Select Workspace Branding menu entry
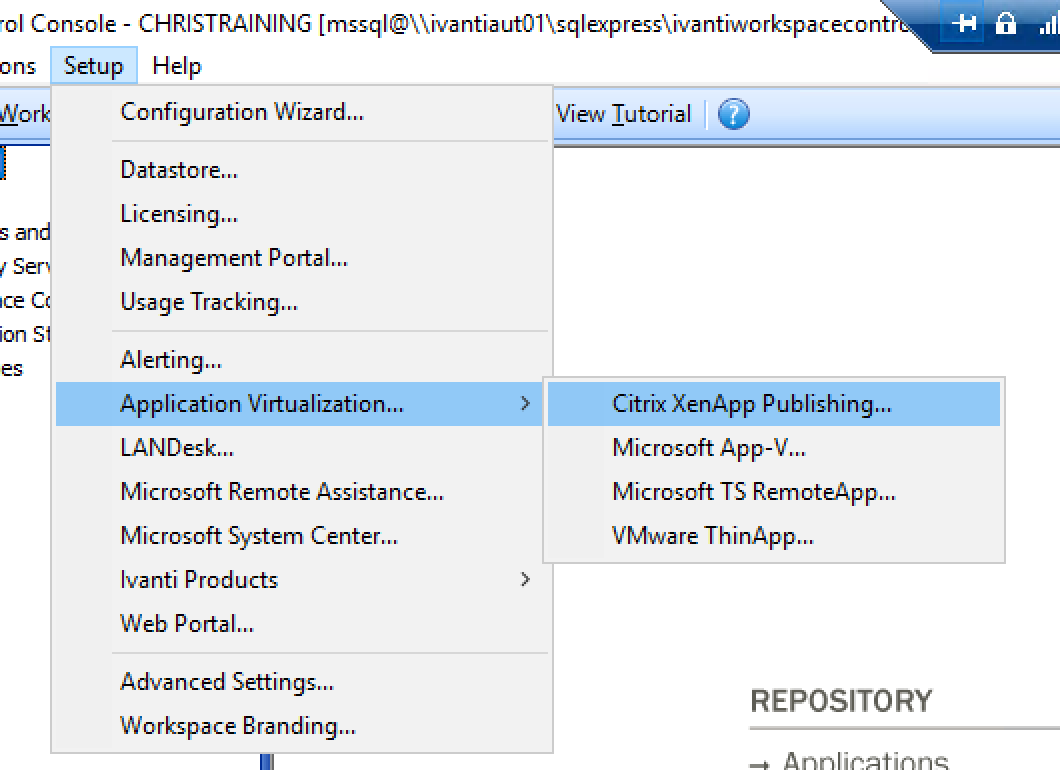 coord(238,726)
